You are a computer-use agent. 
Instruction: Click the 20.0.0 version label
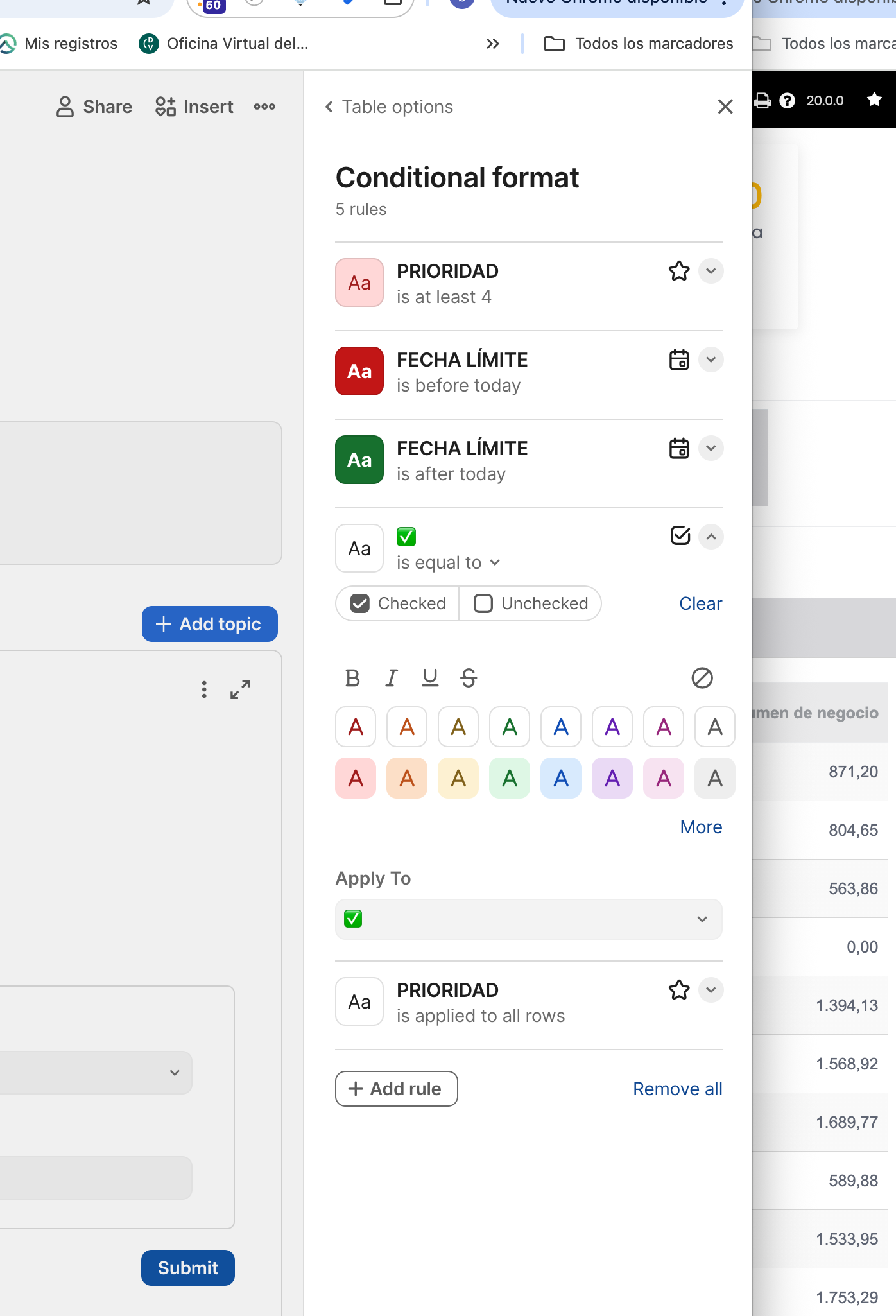point(825,100)
